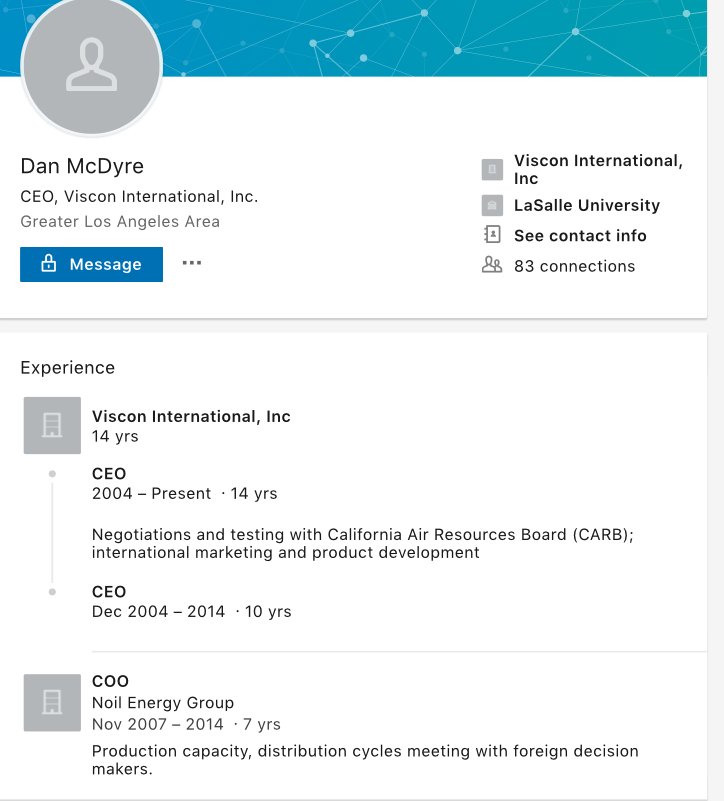
Task: Open the three-dot more actions menu
Action: [x=192, y=263]
